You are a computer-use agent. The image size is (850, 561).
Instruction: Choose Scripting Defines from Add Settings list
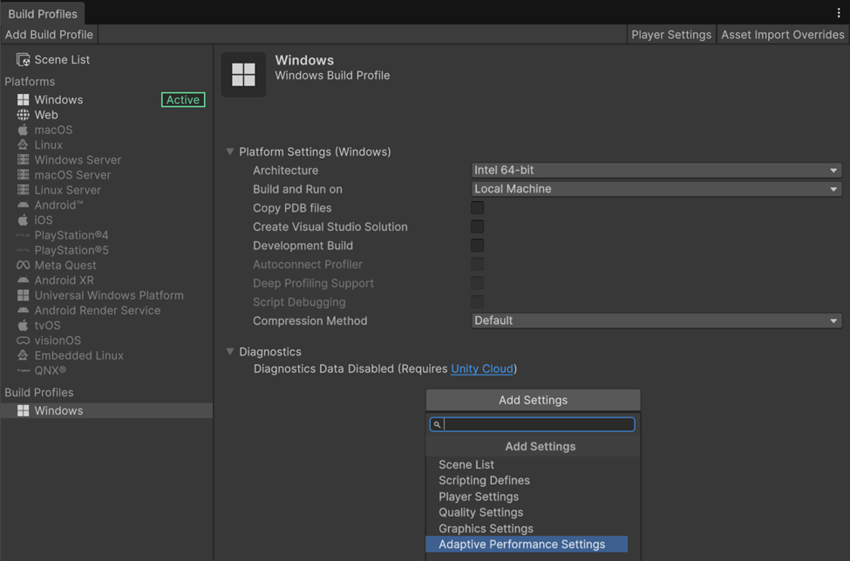pos(484,481)
